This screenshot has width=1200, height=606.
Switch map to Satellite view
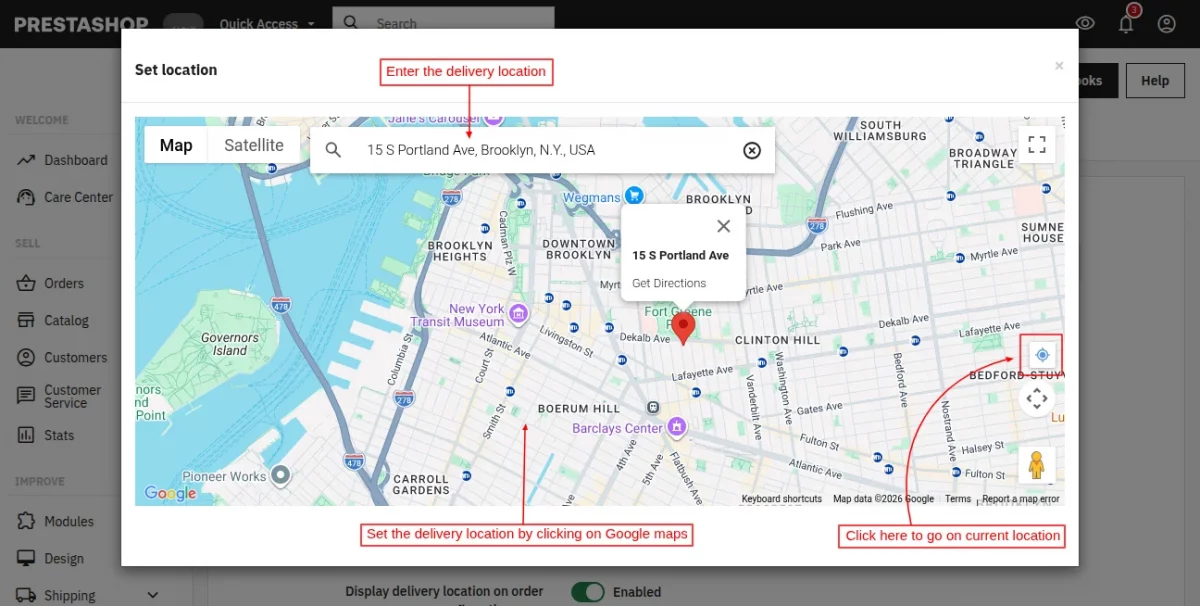coord(254,145)
